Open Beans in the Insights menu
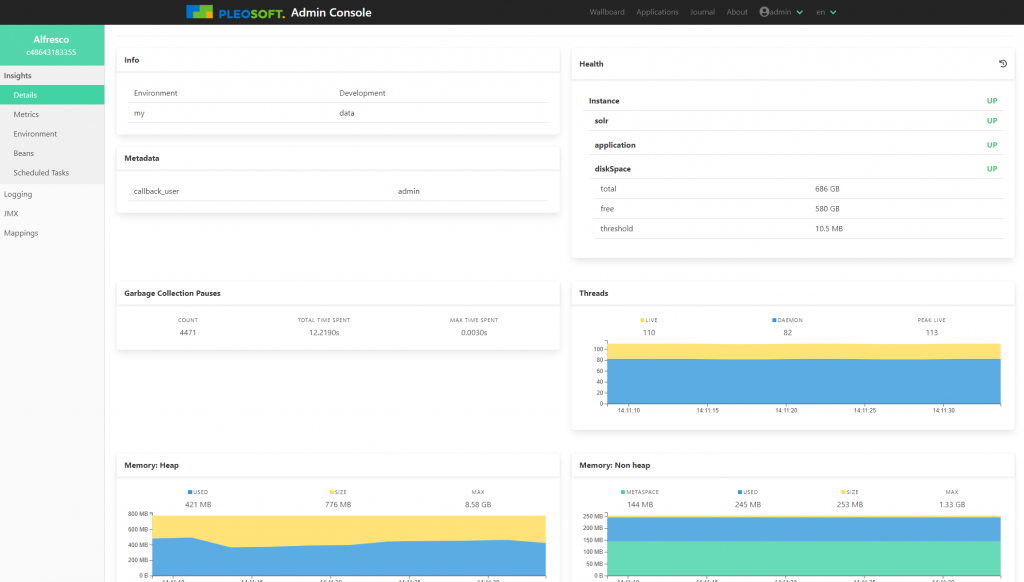 23,153
